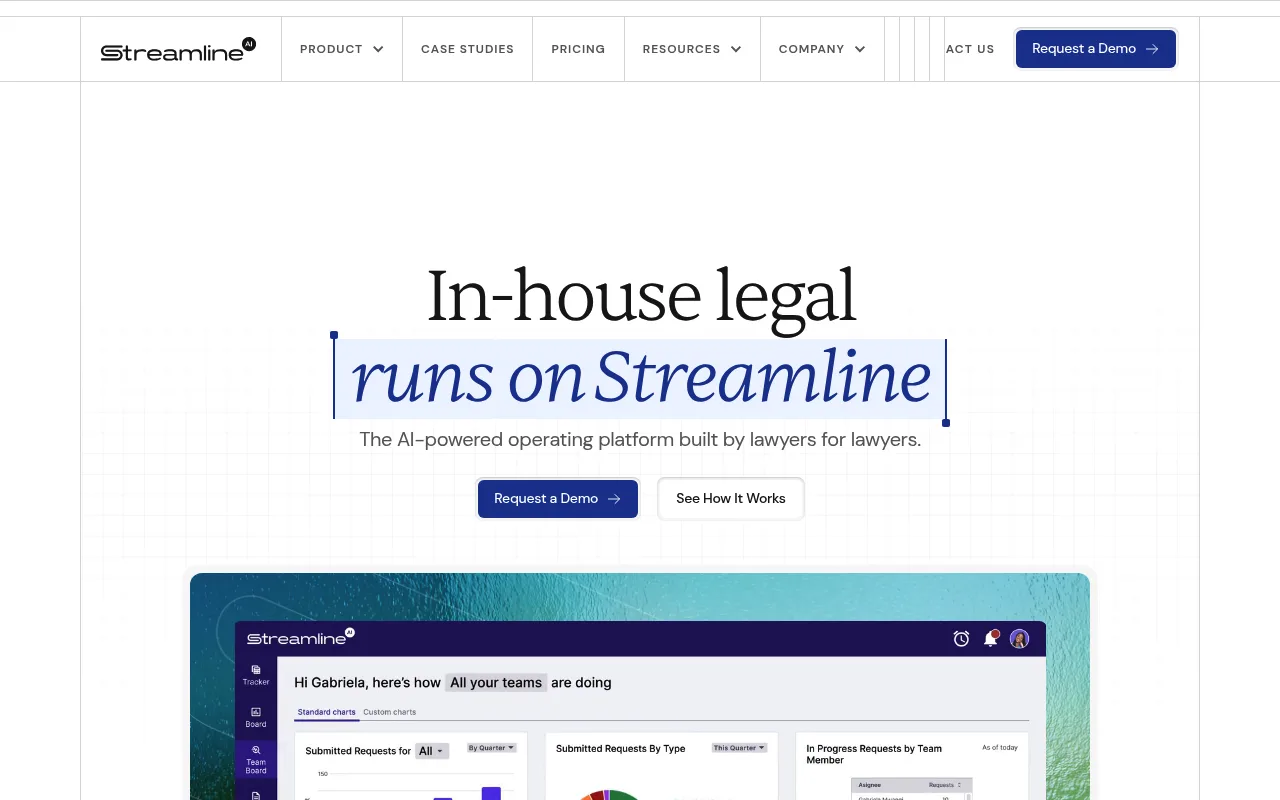Click the highlighted "runs on Streamline" text
1280x800 pixels.
(x=640, y=379)
